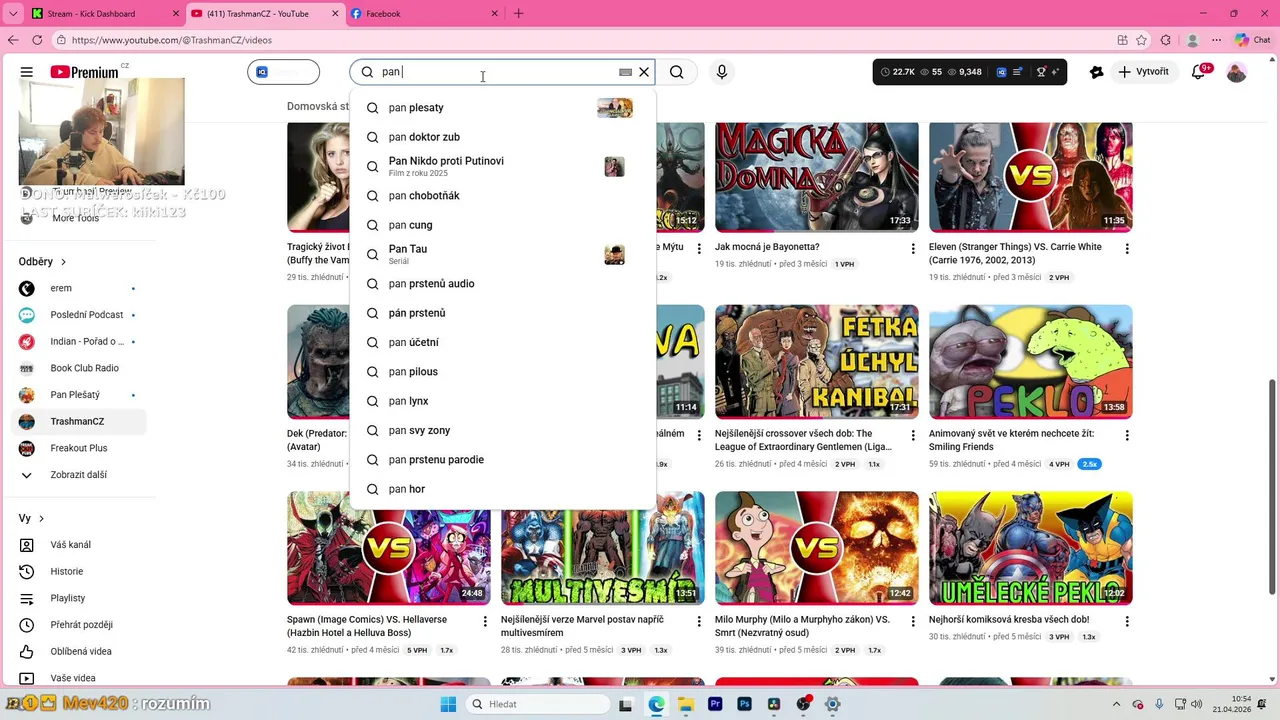Open the Vytvořit create button
The width and height of the screenshot is (1280, 720).
[1144, 72]
